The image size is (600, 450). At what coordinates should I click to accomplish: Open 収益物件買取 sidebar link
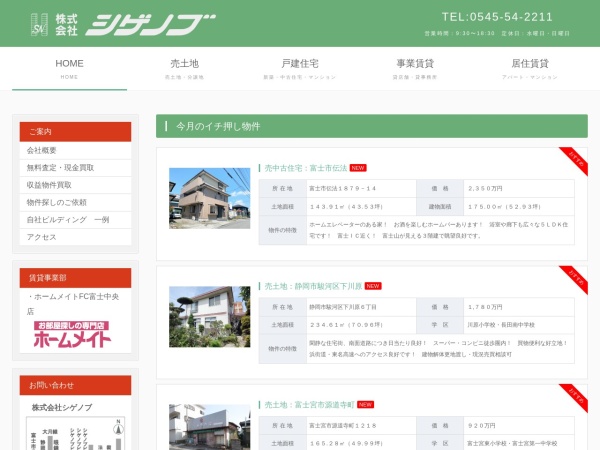(75, 185)
